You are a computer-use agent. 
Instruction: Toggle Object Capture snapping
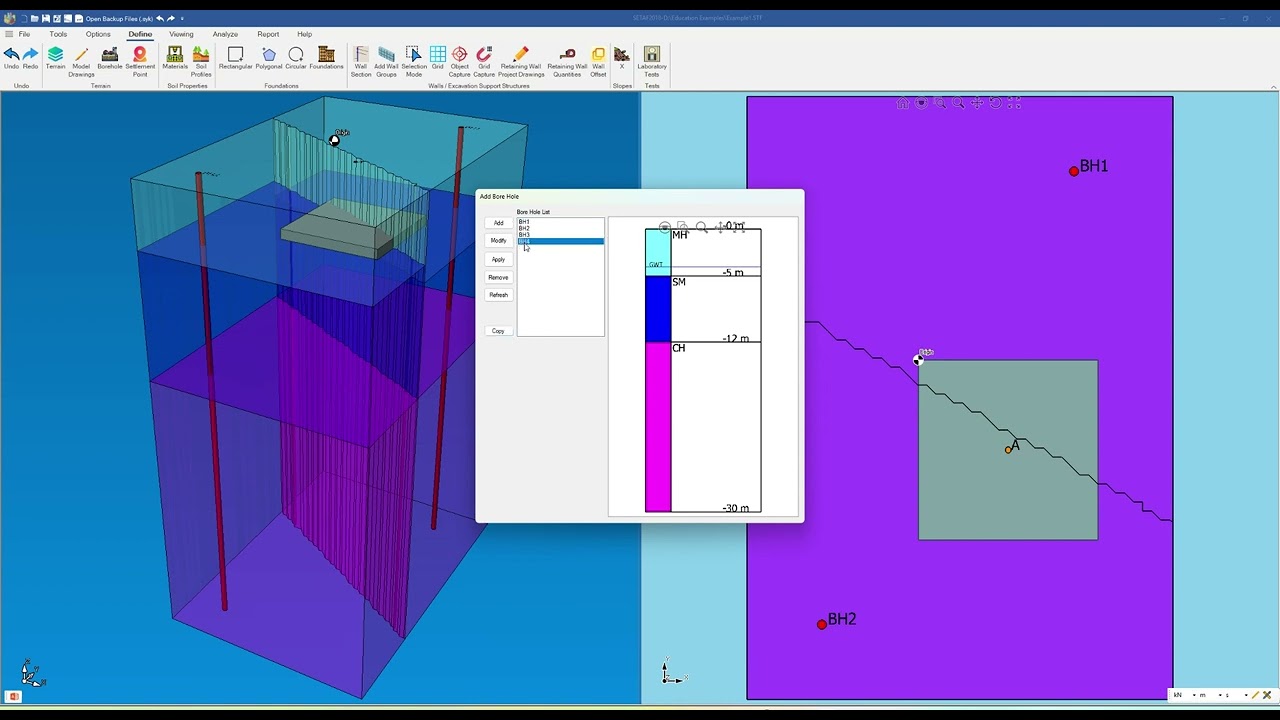(459, 62)
